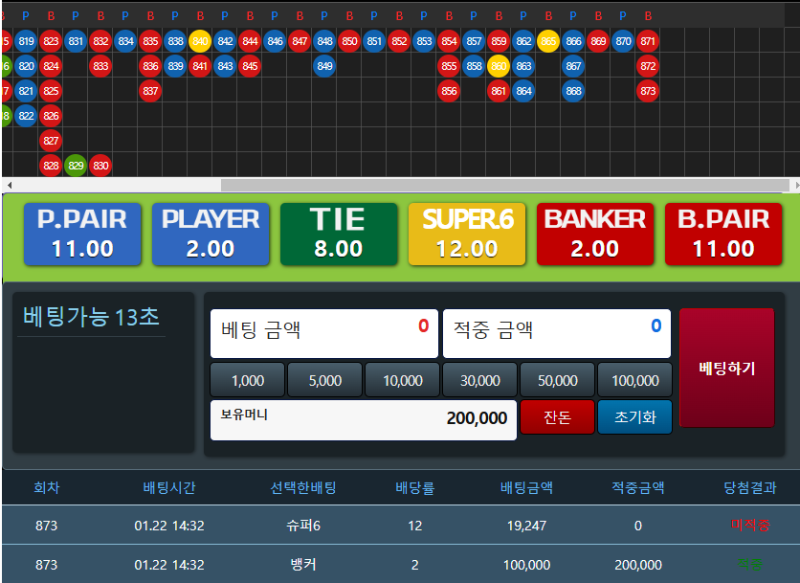Click the blue round 853 marker
Image resolution: width=800 pixels, height=583 pixels.
[424, 41]
